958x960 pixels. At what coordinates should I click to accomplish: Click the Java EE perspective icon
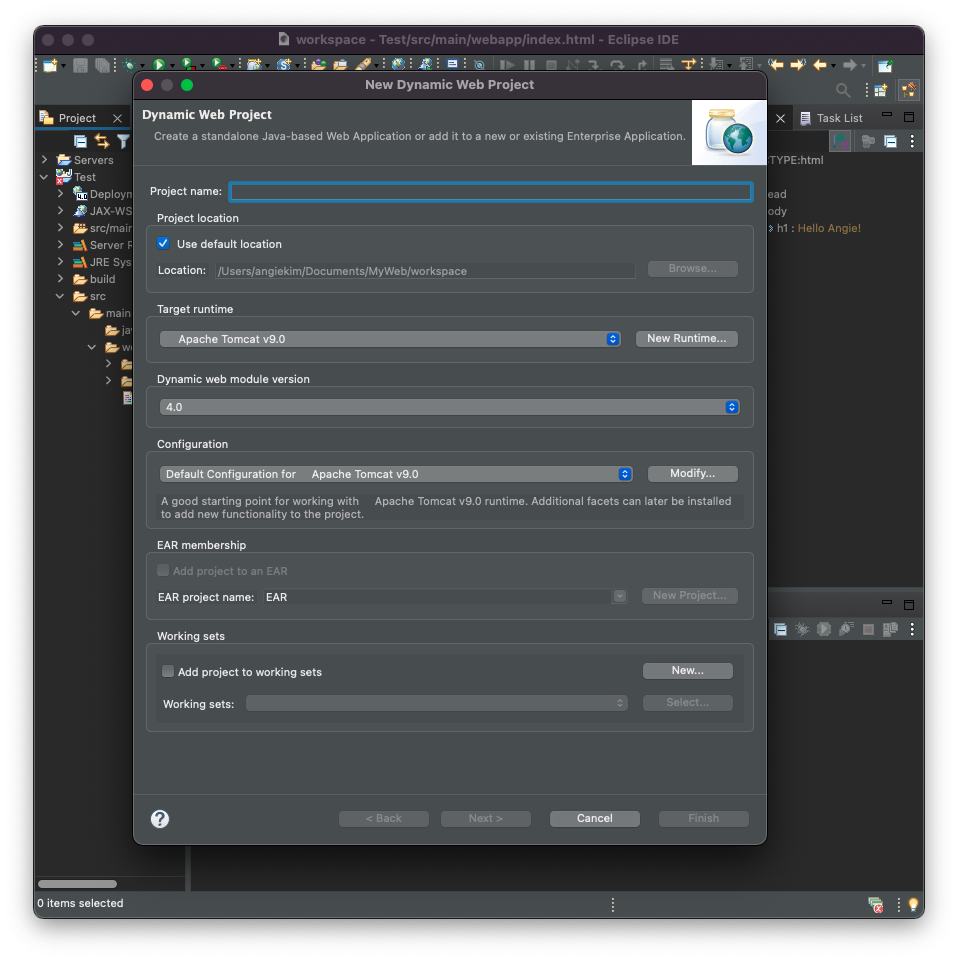coord(908,91)
